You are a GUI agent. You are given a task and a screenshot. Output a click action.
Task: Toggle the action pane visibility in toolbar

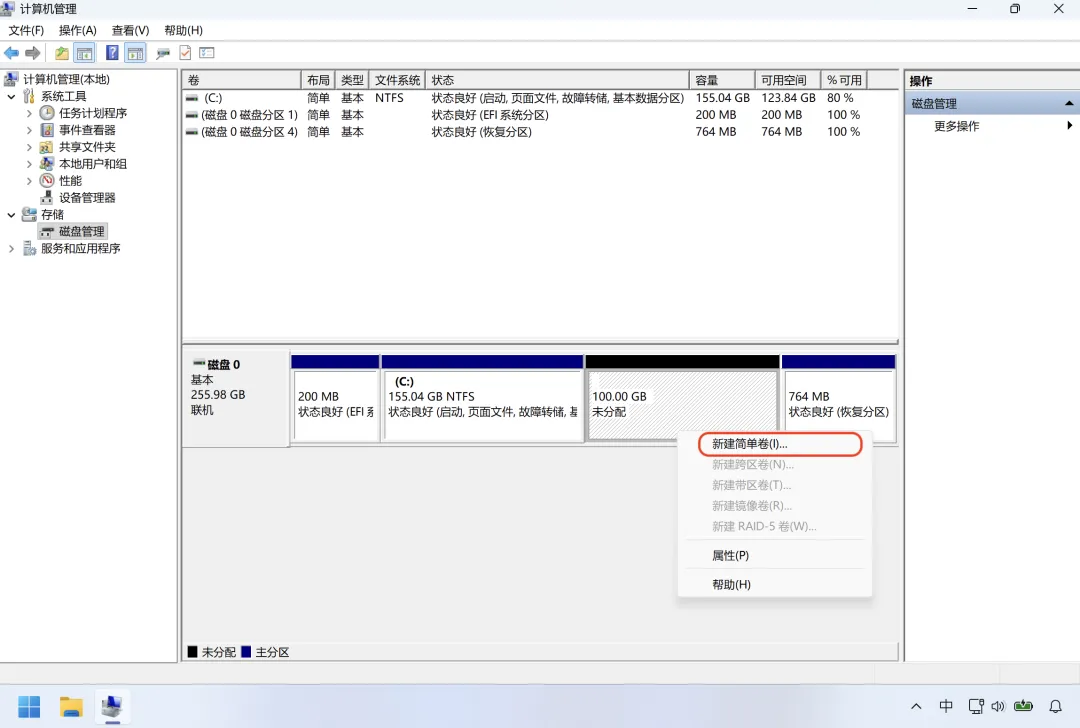tap(134, 52)
